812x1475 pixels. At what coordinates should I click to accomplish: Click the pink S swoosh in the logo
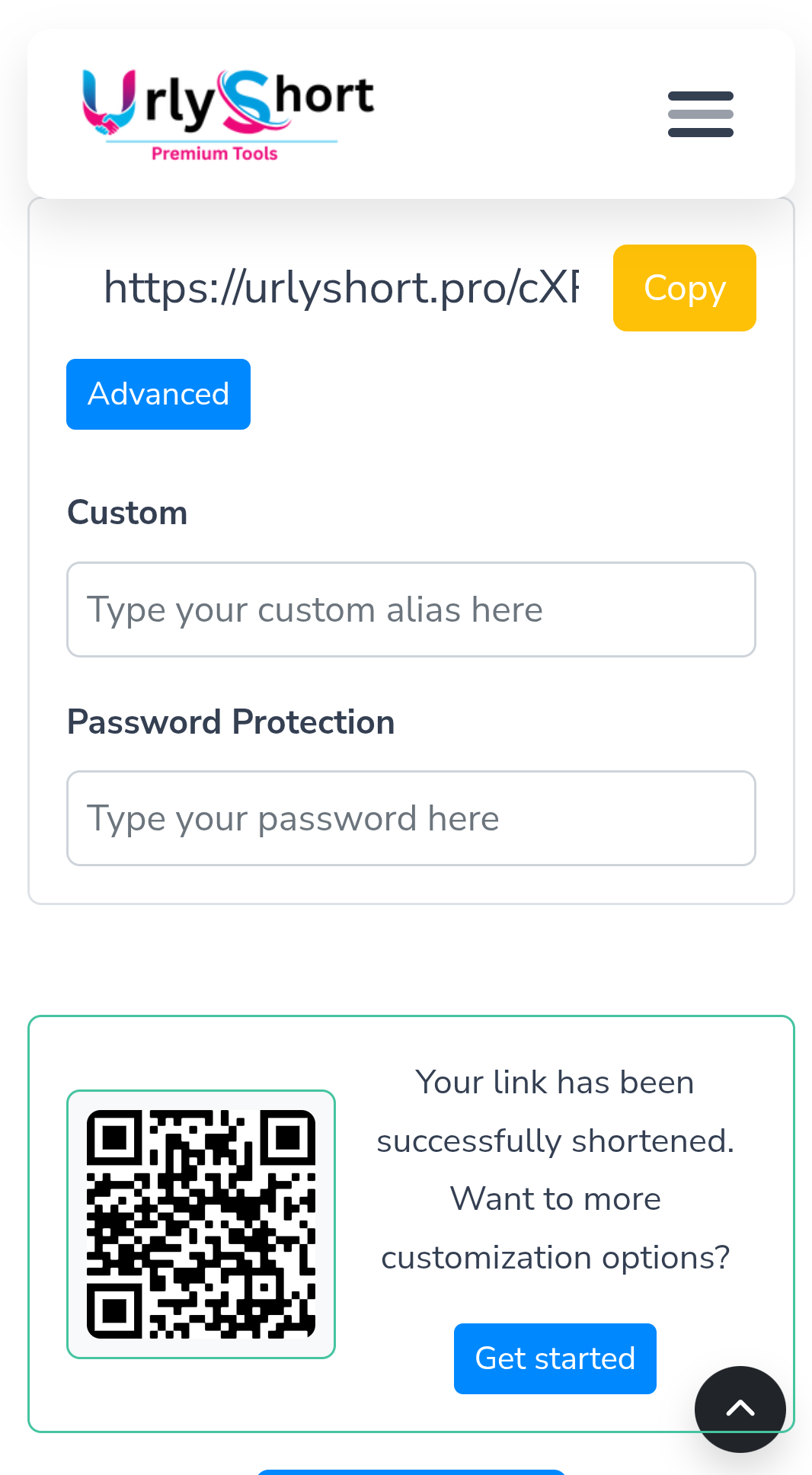[x=245, y=101]
